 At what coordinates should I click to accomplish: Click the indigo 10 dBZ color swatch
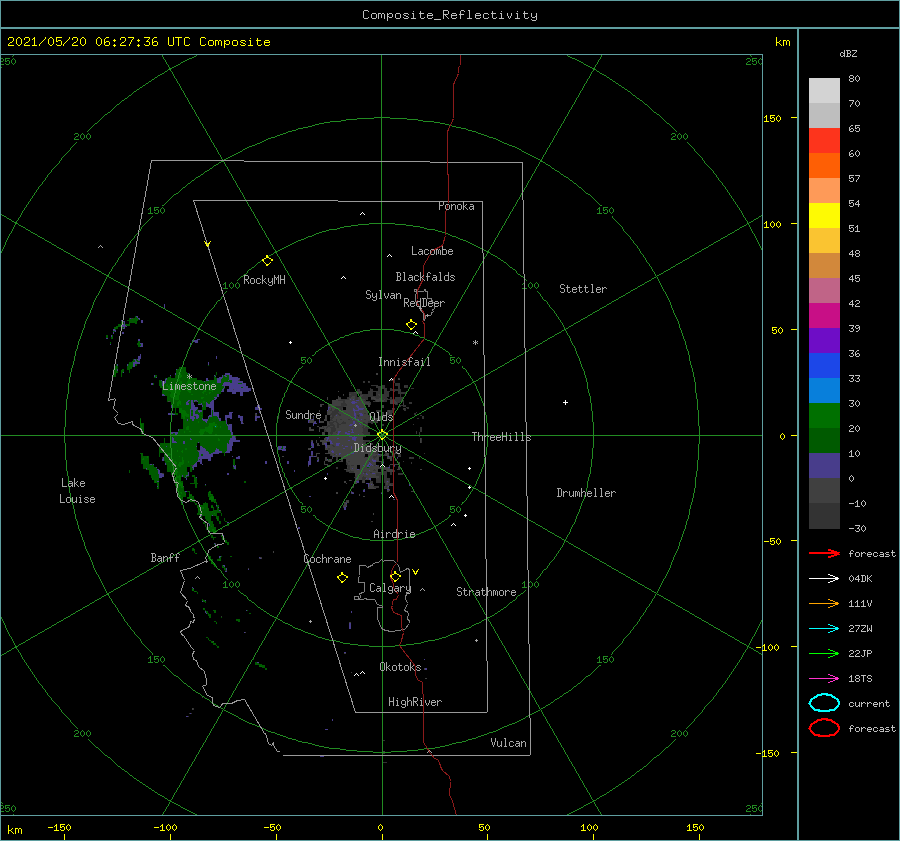tap(824, 466)
